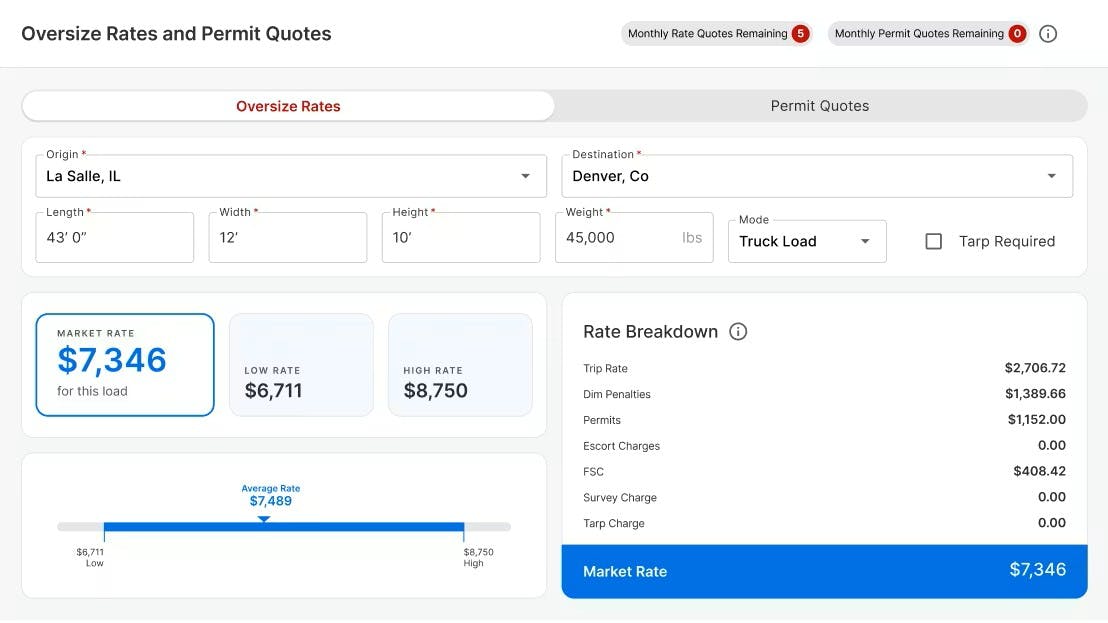Viewport: 1108px width, 623px height.
Task: Click the info icon beside Monthly Permit Quotes
Action: pos(1047,34)
